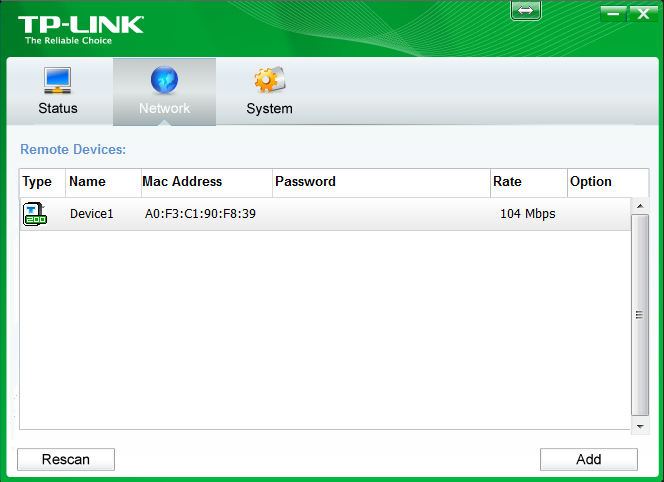This screenshot has height=482, width=664.
Task: Sort by the Mac Address column header
Action: [207, 182]
